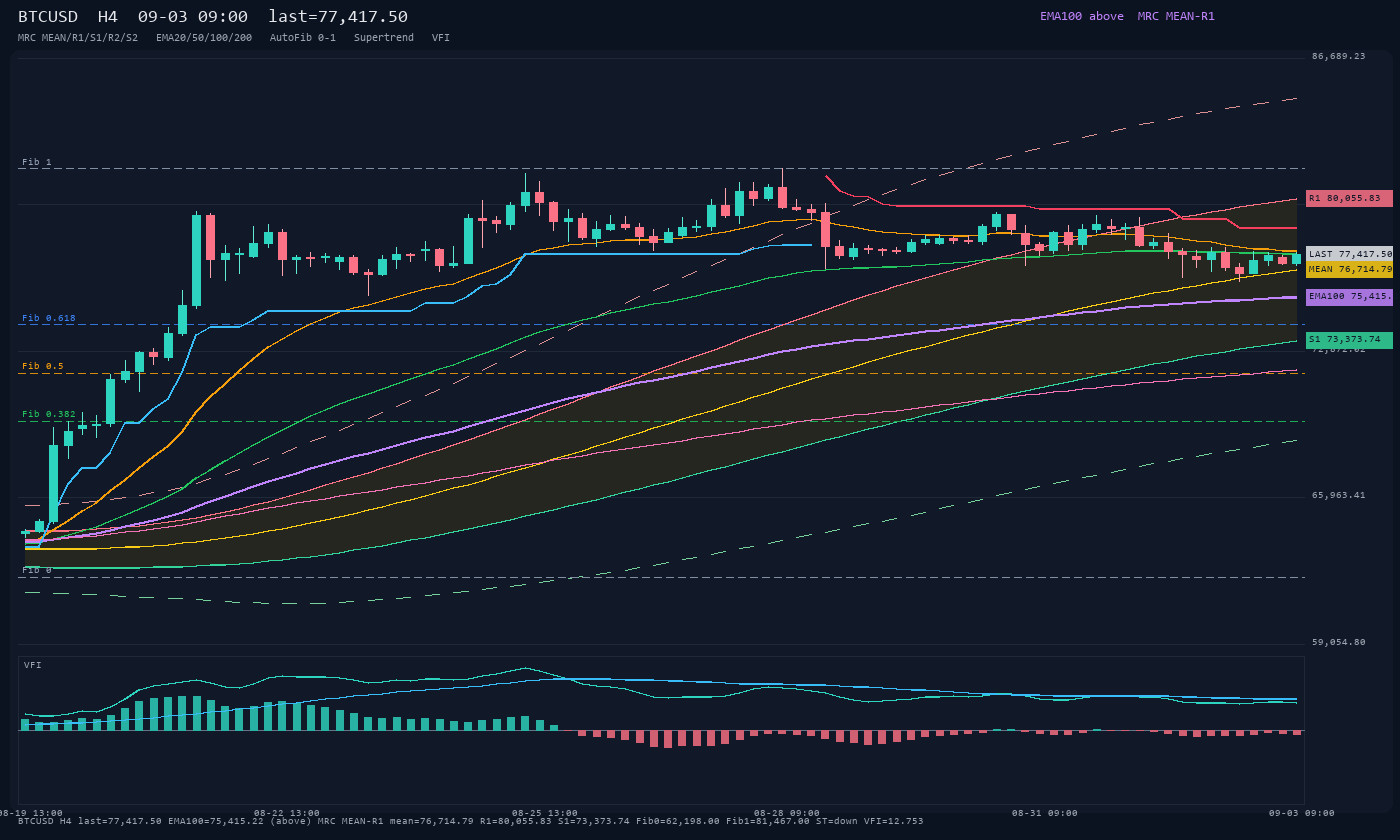Click the '09-03 09:00' time axis label
The height and width of the screenshot is (840, 1400).
[1302, 813]
